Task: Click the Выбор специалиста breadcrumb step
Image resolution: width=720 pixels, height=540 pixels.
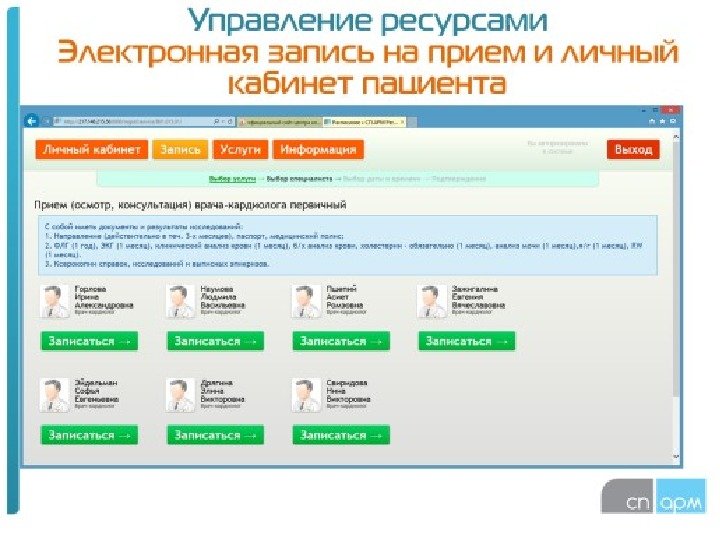Action: coord(299,179)
